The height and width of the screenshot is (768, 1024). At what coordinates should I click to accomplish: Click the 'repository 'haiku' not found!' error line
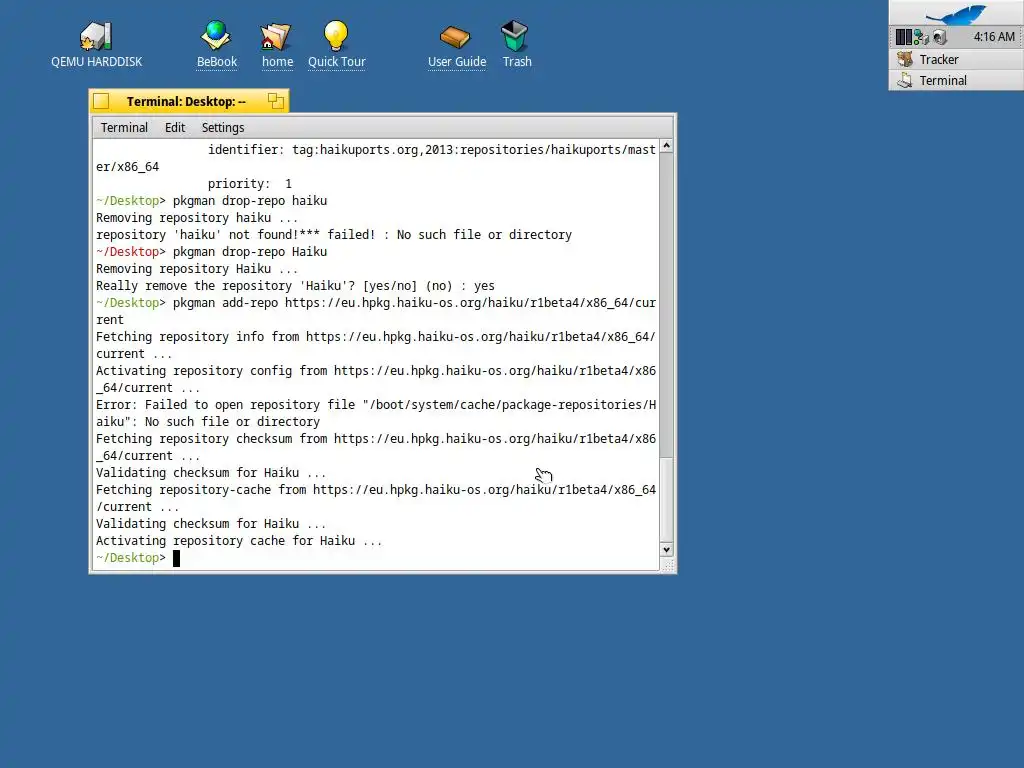pyautogui.click(x=334, y=234)
